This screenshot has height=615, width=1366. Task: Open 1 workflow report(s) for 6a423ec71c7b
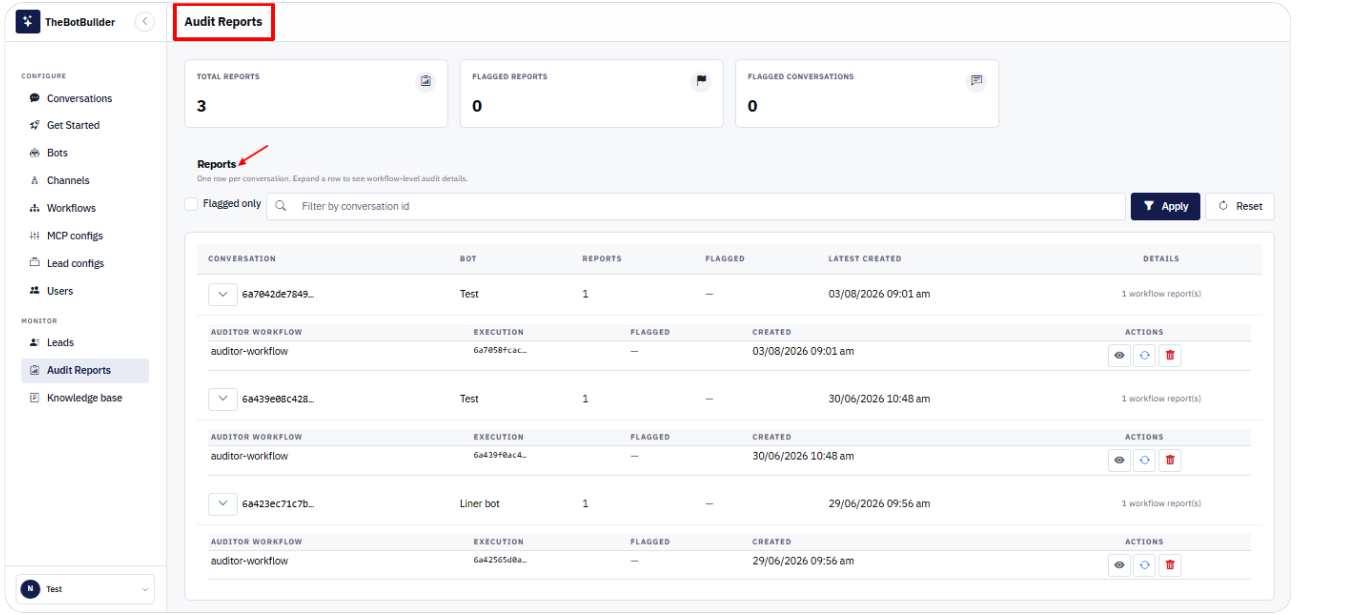[1161, 503]
